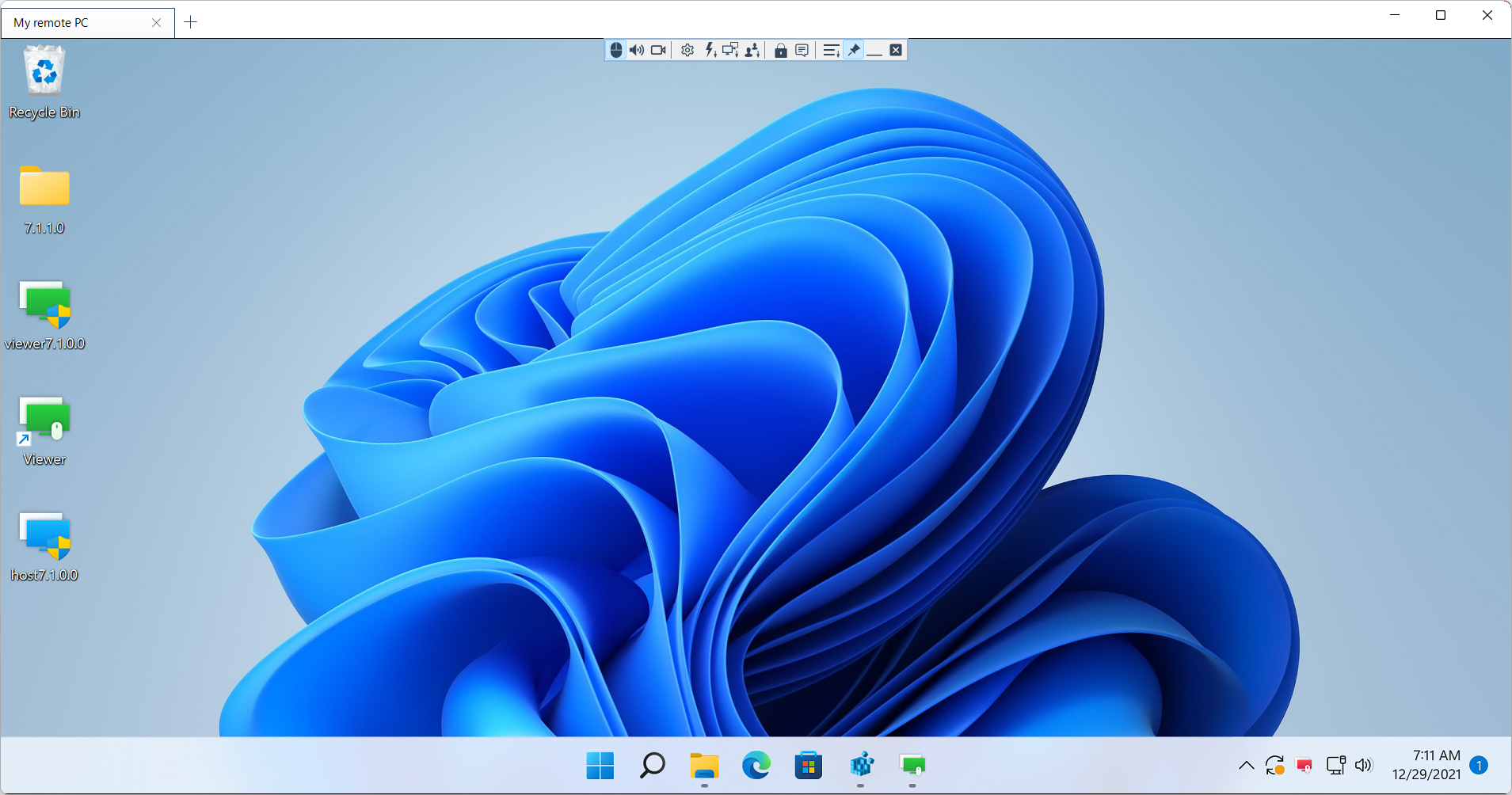Toggle the mouse control mode icon
The width and height of the screenshot is (1512, 795).
tap(616, 51)
